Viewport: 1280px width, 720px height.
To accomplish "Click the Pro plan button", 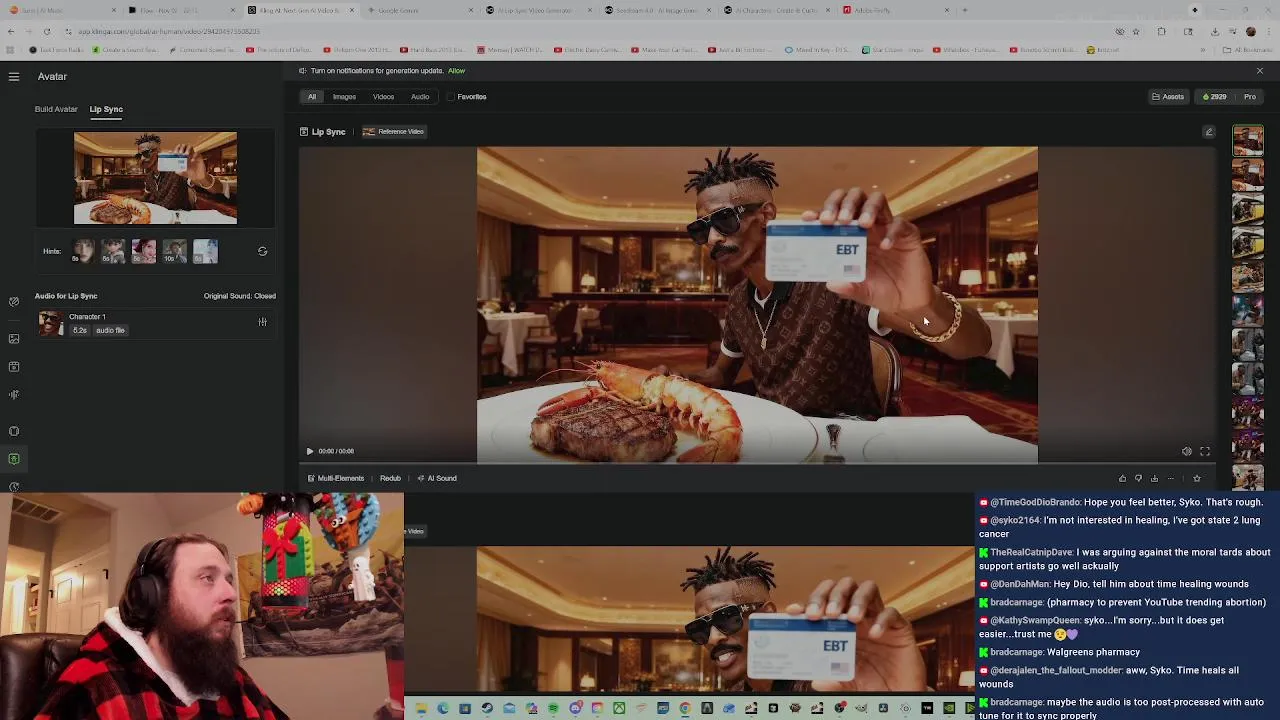I will 1250,97.
